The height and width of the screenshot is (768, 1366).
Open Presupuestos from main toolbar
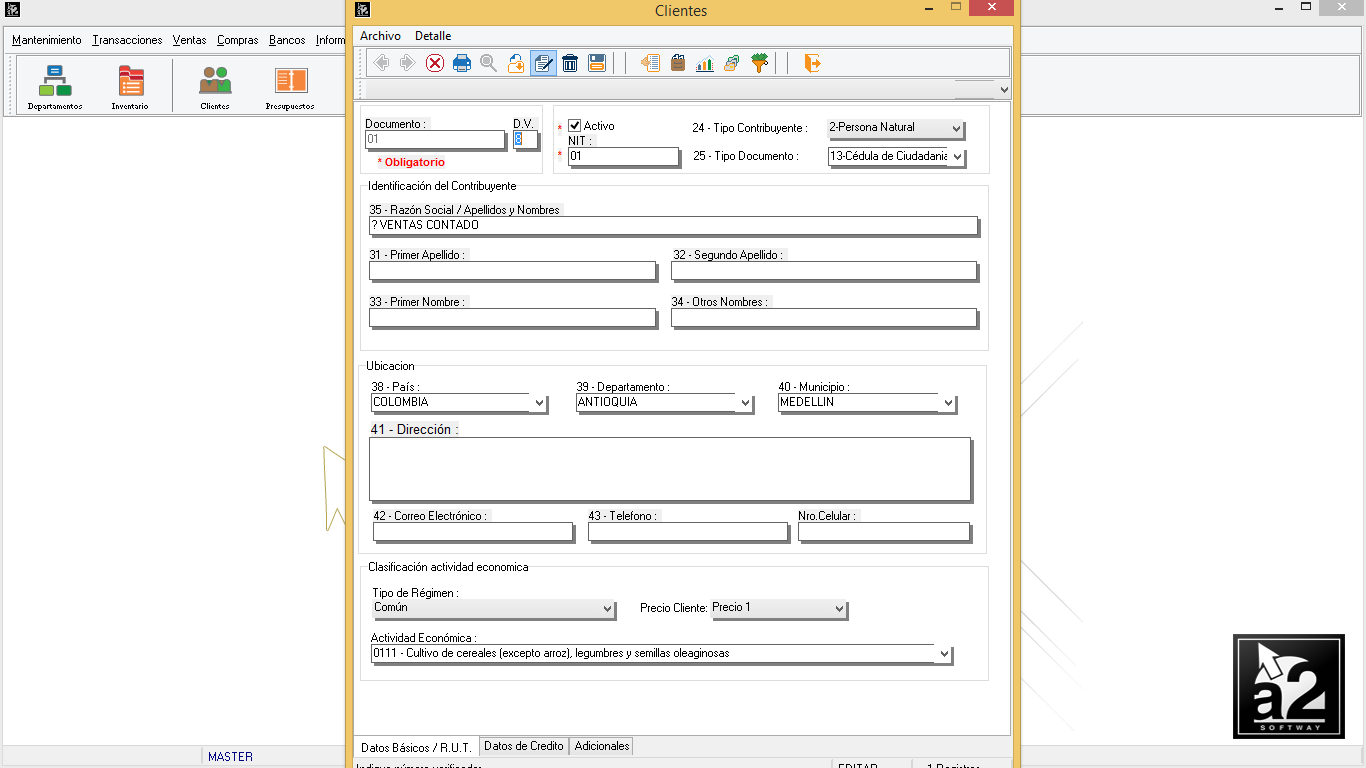(290, 87)
